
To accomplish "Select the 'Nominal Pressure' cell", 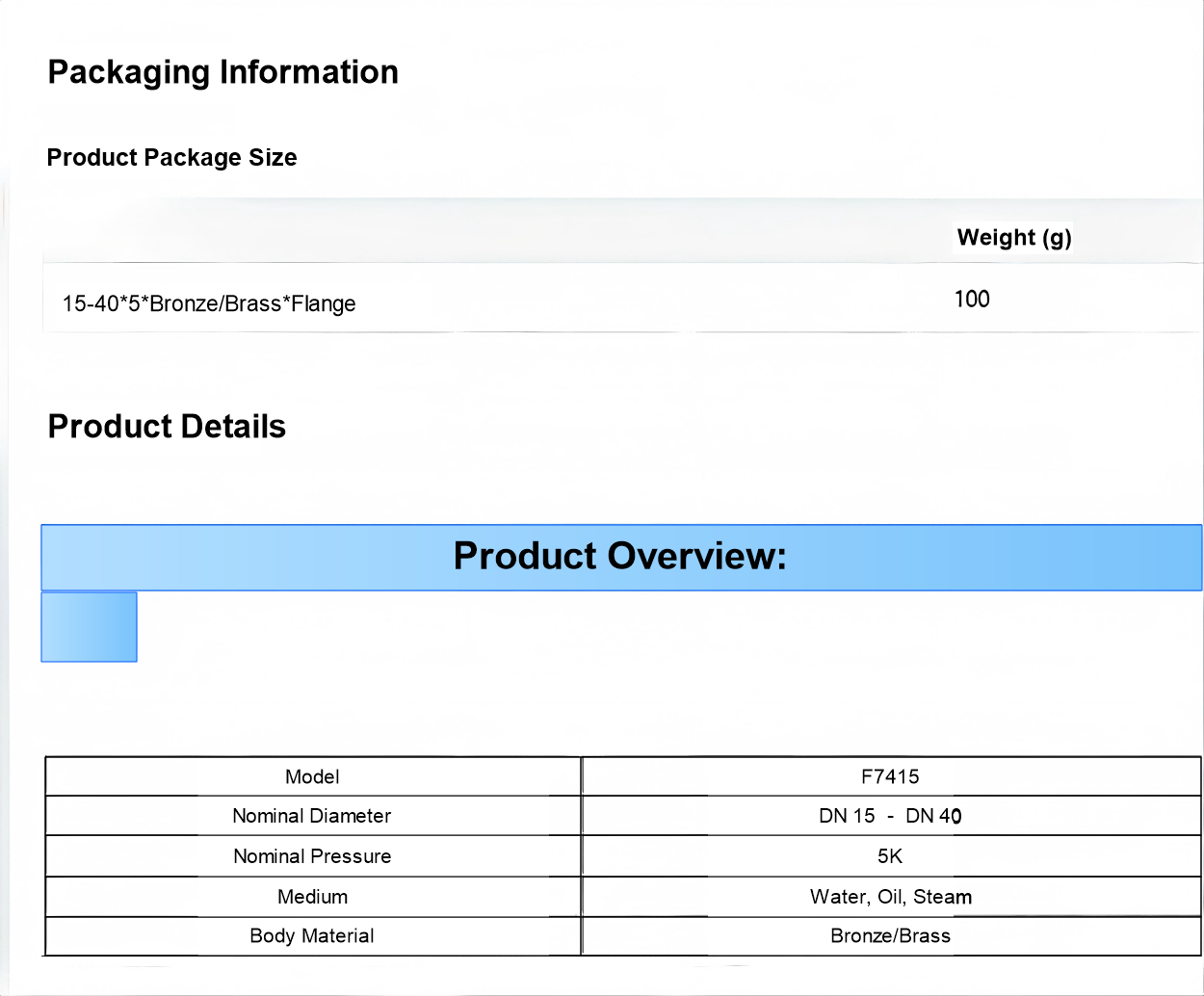I will 313,856.
